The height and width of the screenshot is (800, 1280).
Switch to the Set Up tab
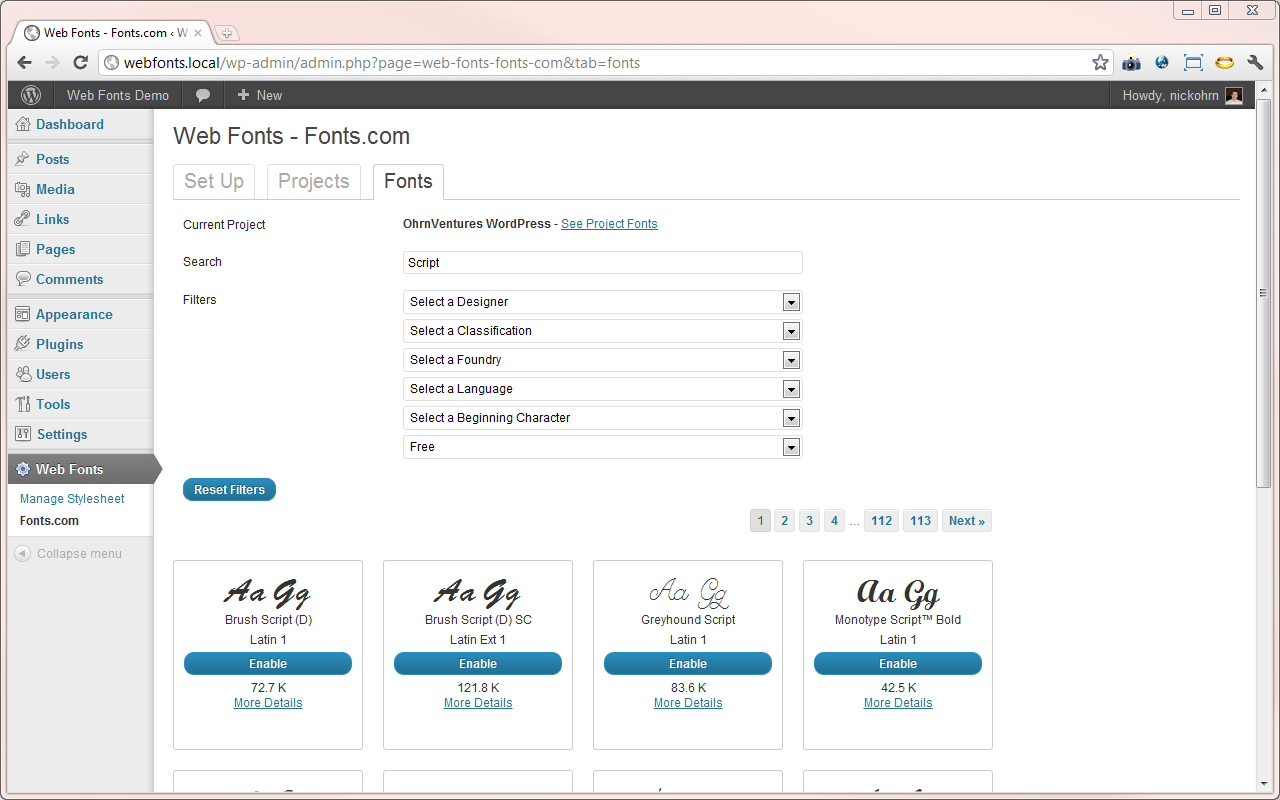coord(214,181)
